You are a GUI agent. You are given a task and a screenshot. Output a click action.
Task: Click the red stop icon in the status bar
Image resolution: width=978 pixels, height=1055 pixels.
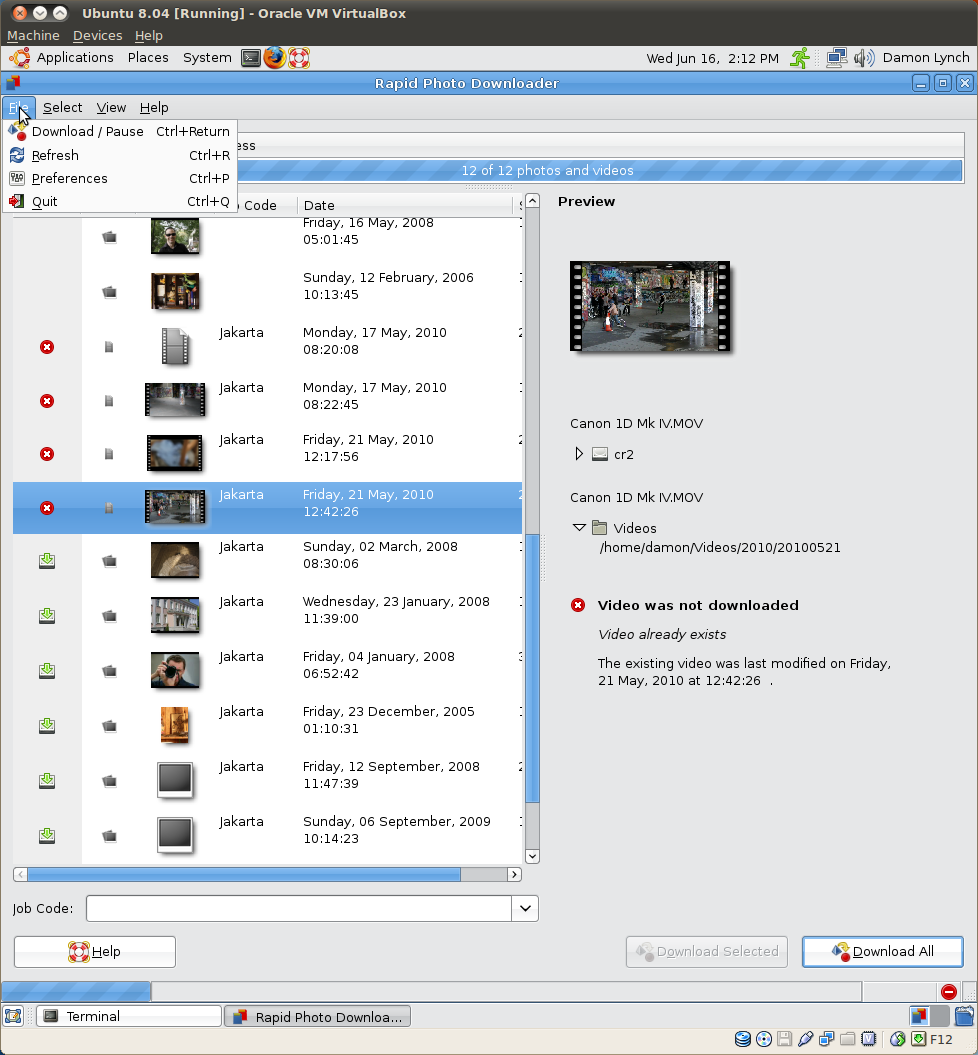949,991
